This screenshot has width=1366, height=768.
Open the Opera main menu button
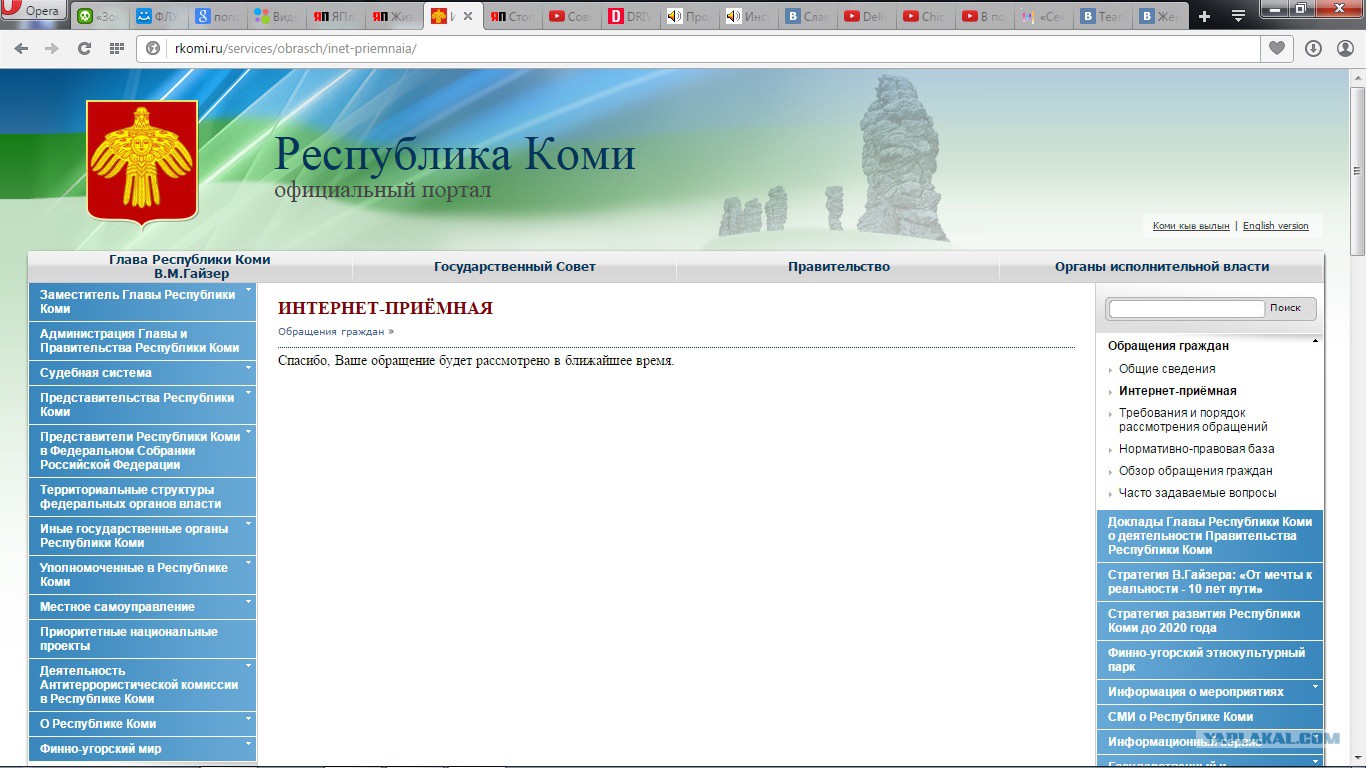coord(33,12)
